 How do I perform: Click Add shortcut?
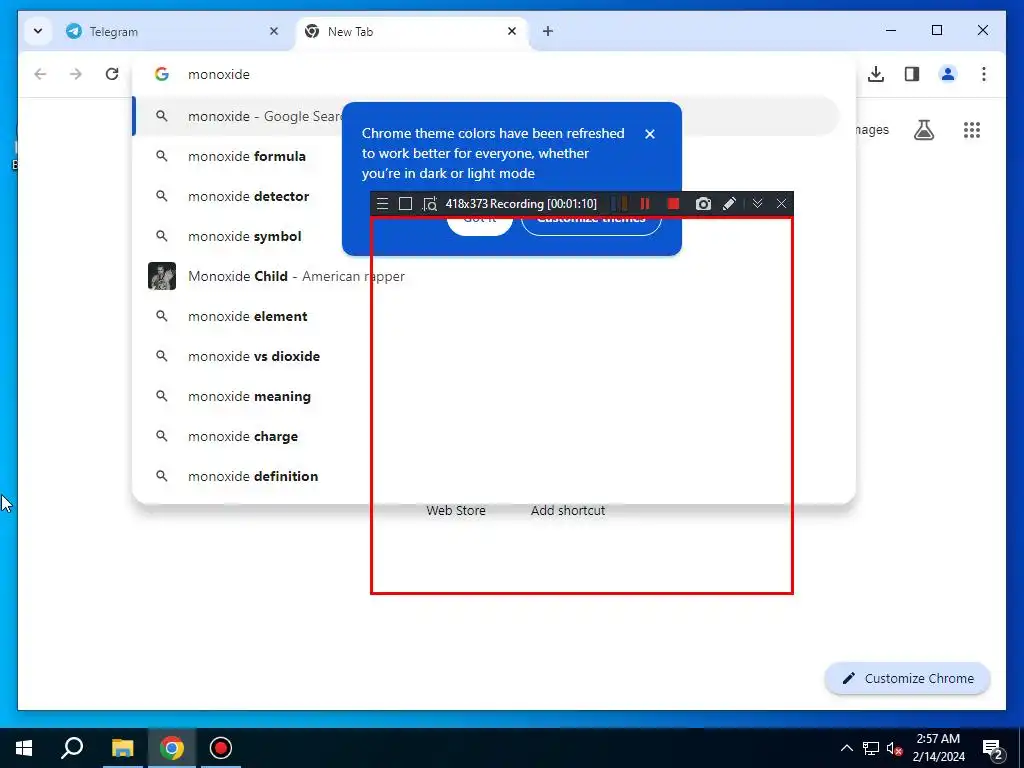(568, 511)
